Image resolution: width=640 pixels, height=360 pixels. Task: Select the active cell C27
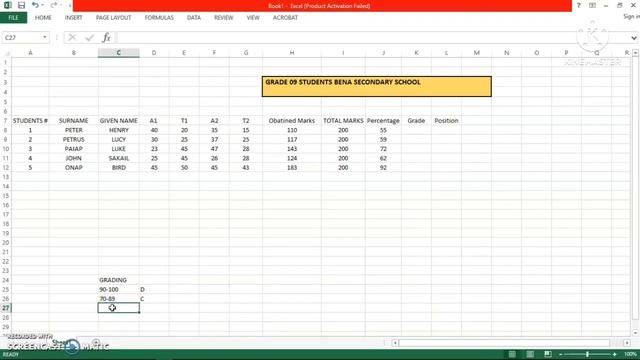click(x=118, y=308)
